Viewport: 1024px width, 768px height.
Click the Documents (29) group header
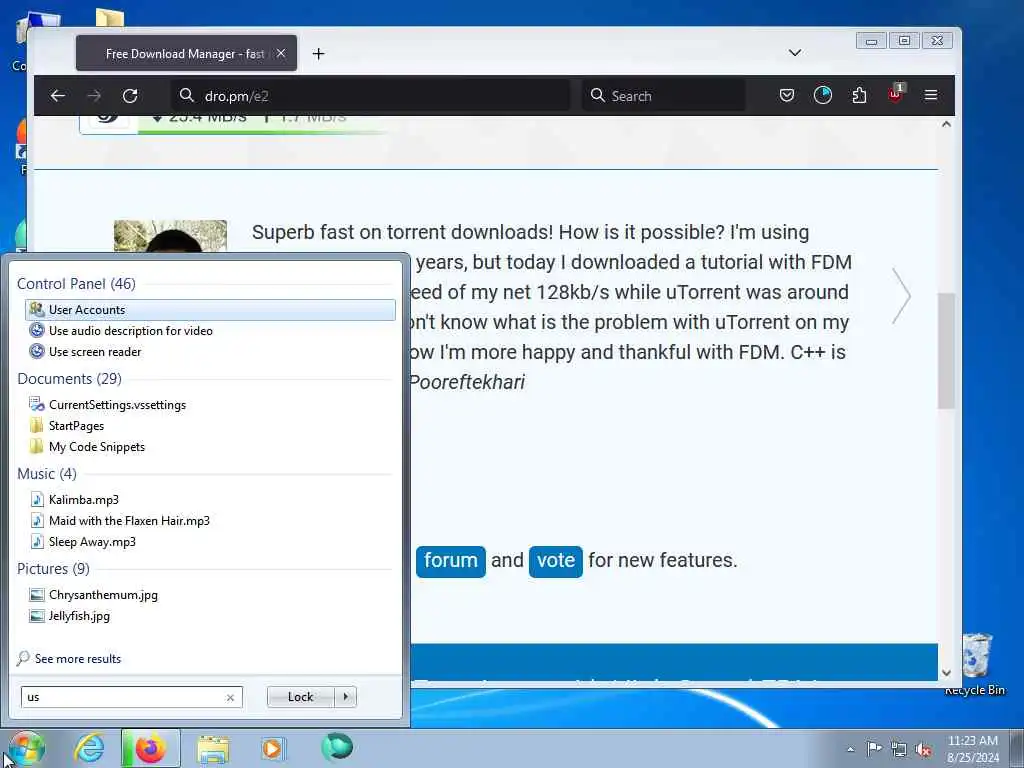pyautogui.click(x=69, y=379)
